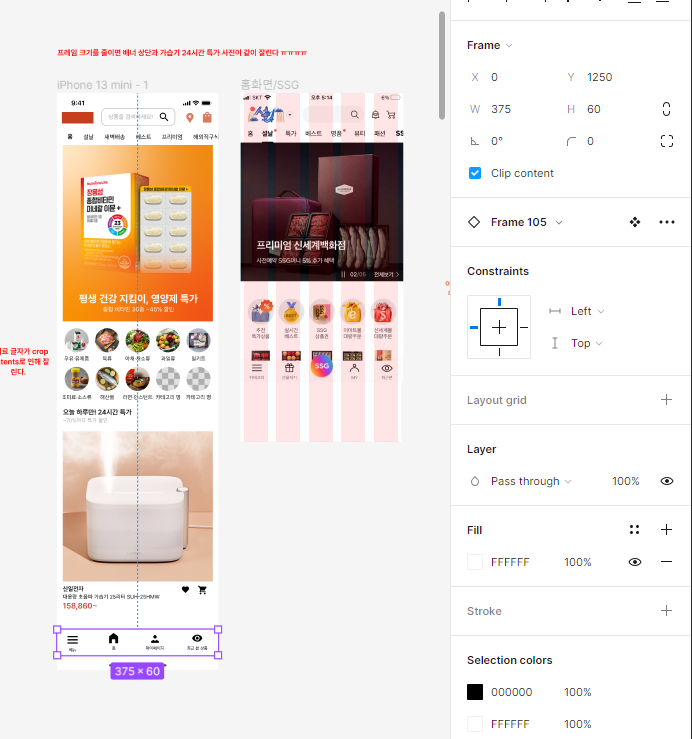Remove the FFFFFF fill with the minus icon

[x=666, y=562]
